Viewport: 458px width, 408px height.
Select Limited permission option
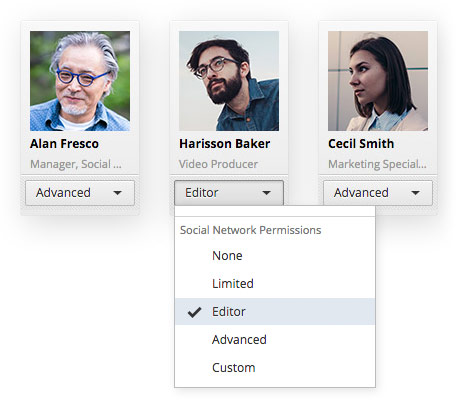click(x=275, y=284)
